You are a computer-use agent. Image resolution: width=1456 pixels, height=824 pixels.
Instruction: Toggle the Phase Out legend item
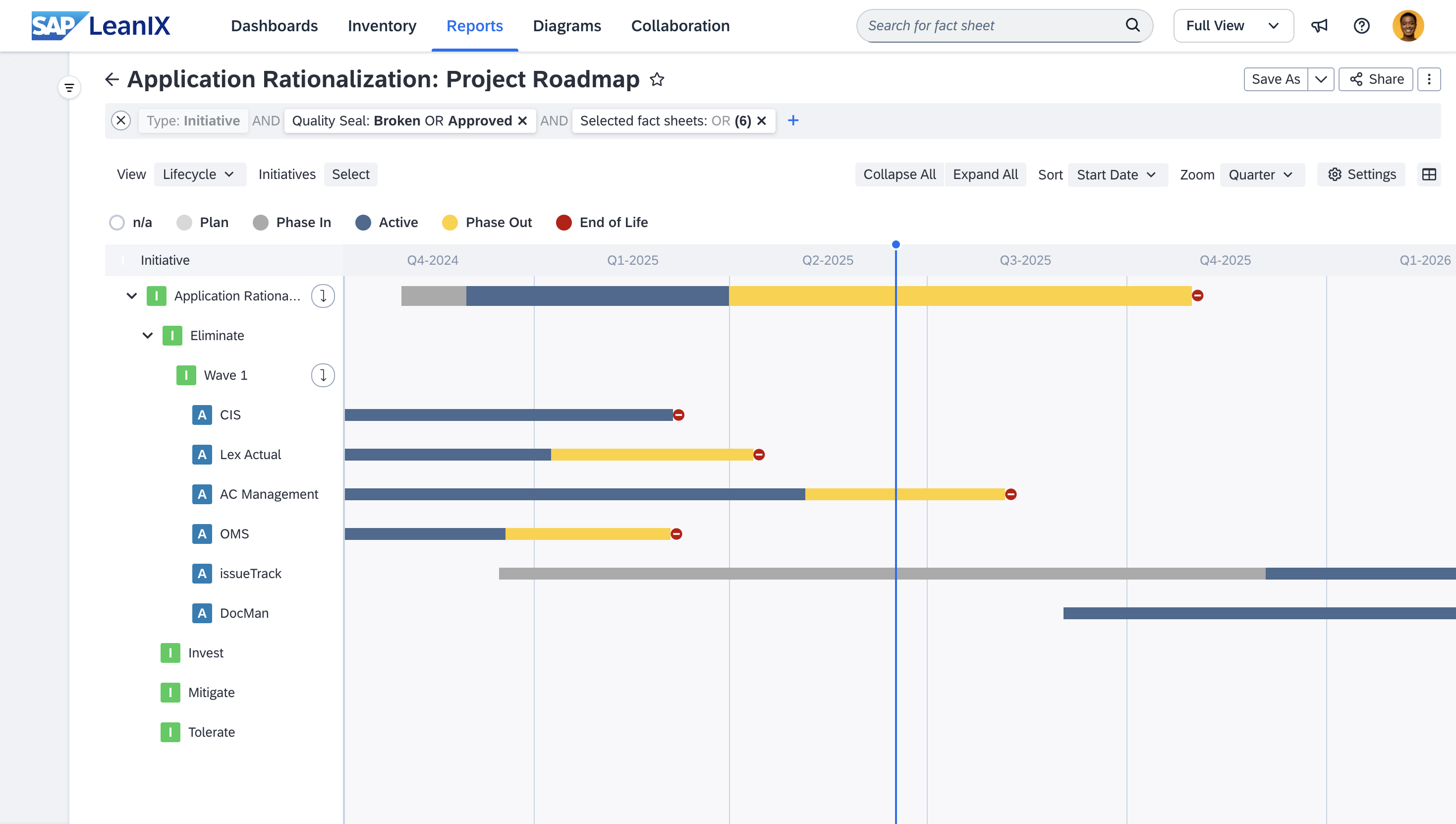487,223
